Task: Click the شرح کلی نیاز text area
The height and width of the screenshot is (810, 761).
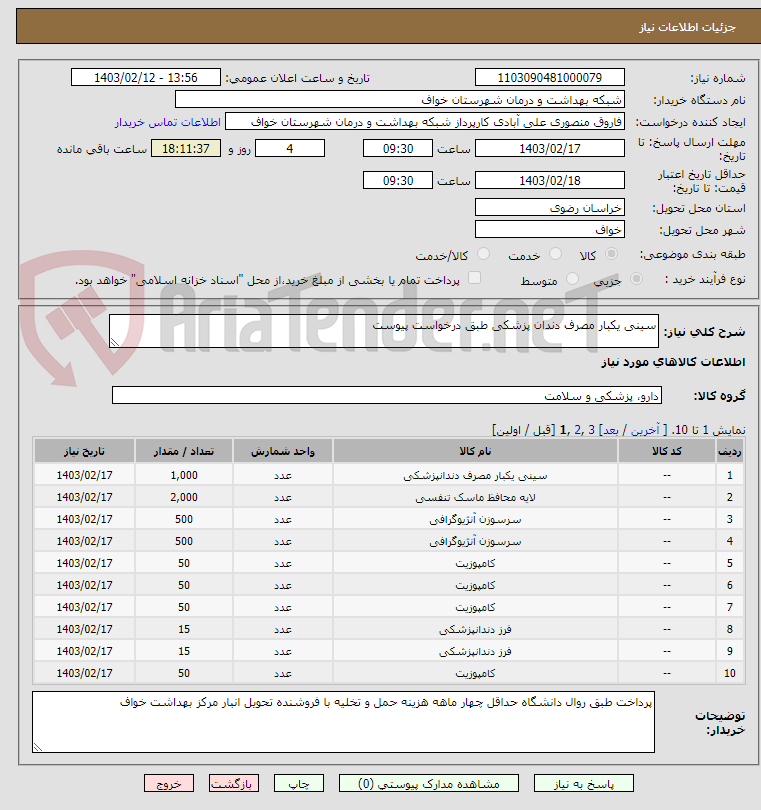Action: (384, 331)
